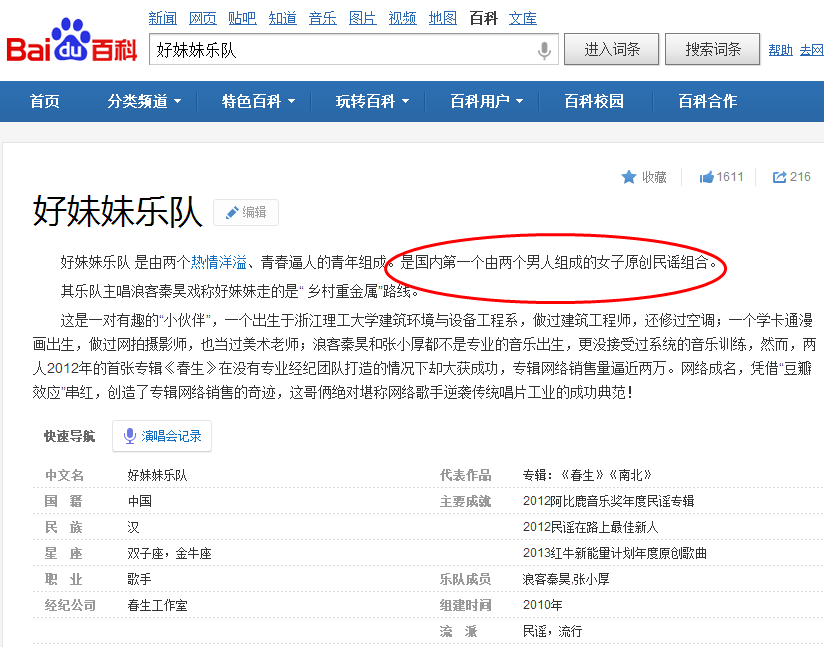The image size is (824, 647).
Task: Switch to the 百科 tab in top navigation
Action: click(483, 17)
